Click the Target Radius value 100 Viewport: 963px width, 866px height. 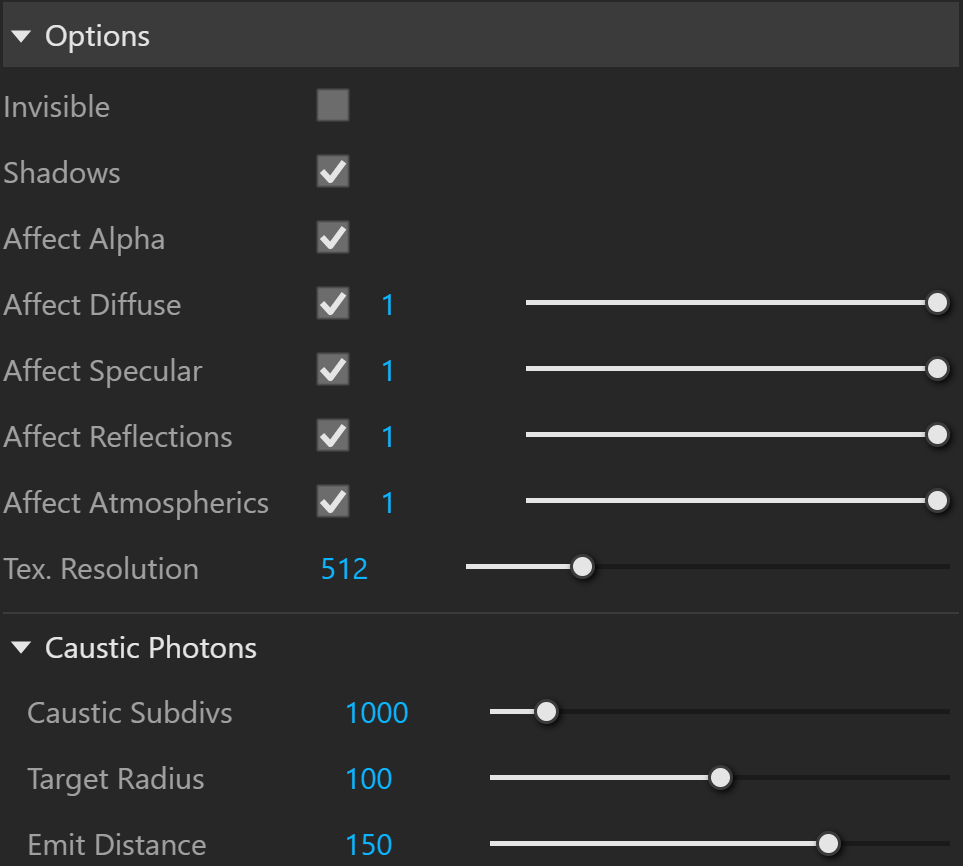click(368, 779)
